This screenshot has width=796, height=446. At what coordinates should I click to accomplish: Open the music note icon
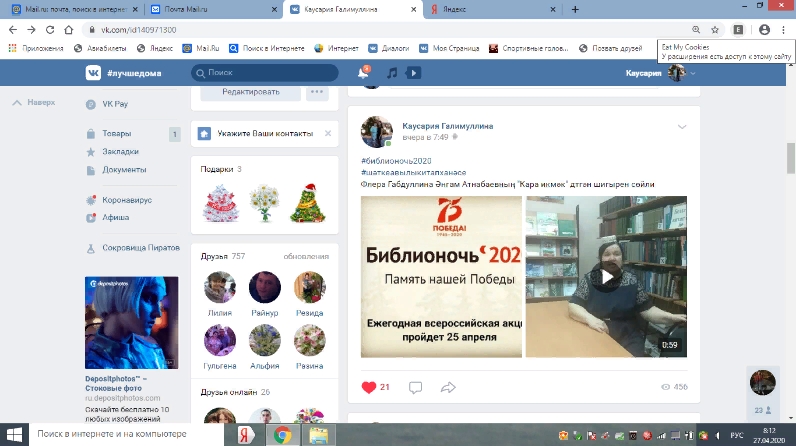pos(392,73)
